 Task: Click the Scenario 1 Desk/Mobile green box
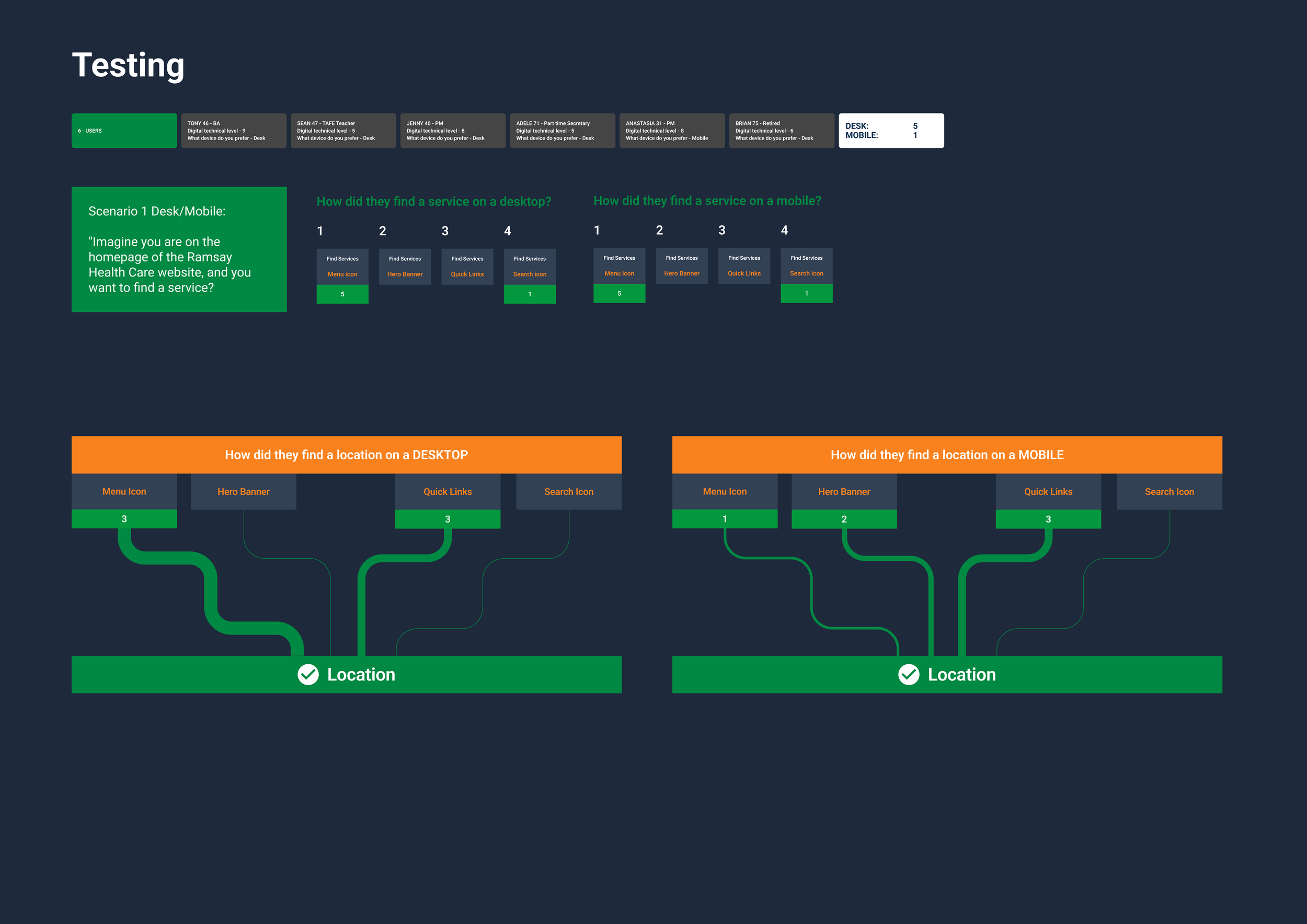point(179,249)
